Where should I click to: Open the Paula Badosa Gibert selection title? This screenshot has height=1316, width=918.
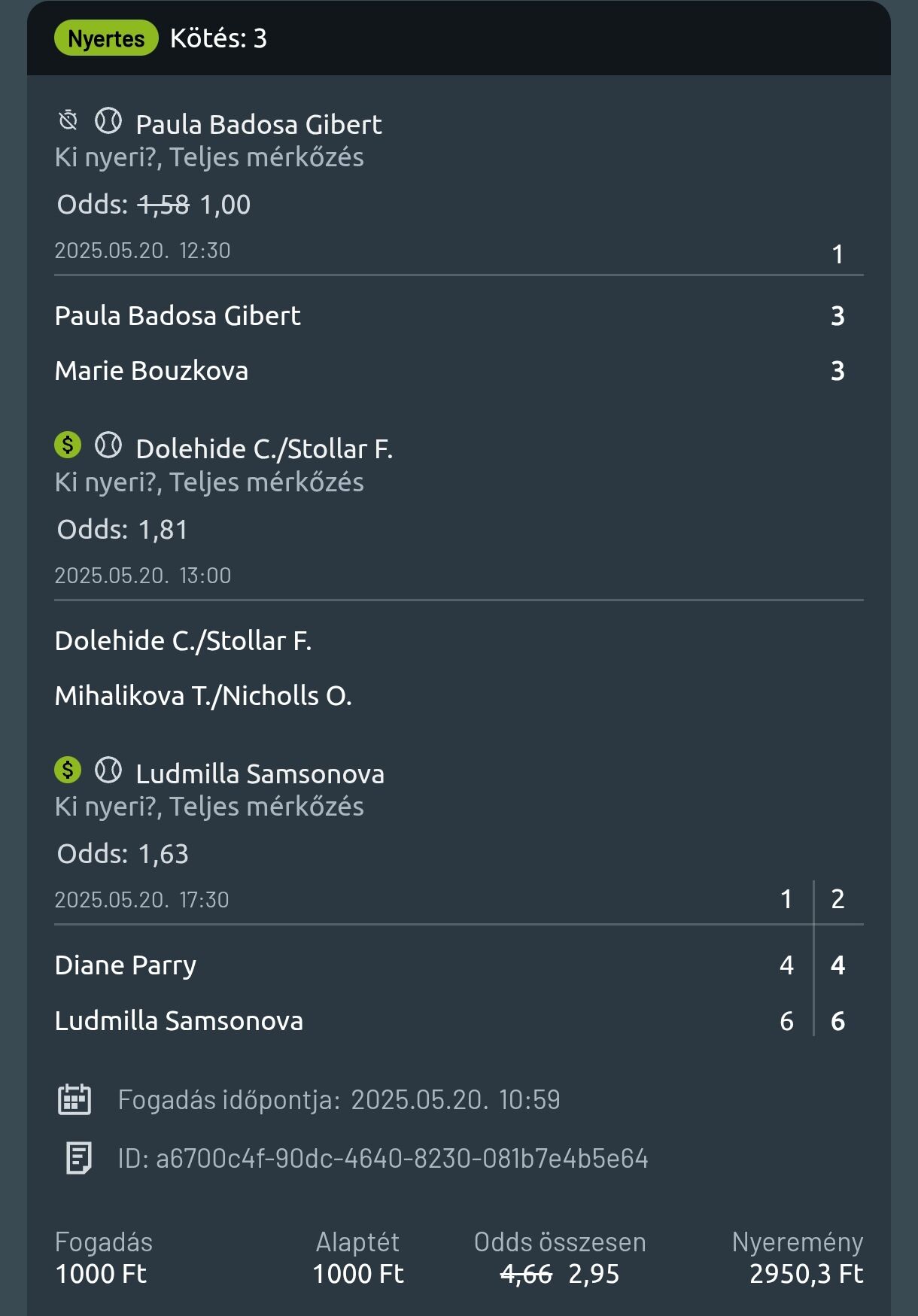(259, 125)
